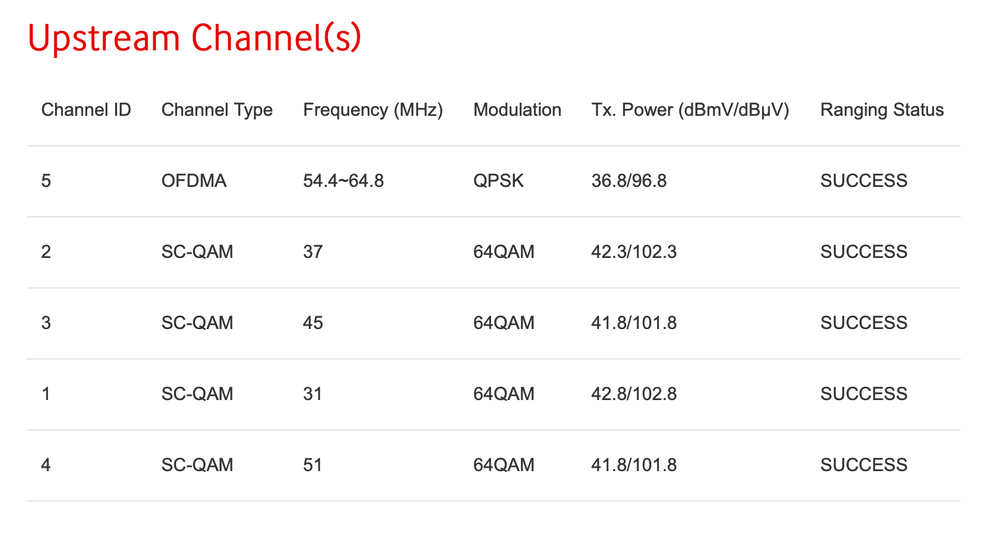Viewport: 999px width, 534px height.
Task: Select the frequency 31 cell
Action: point(313,394)
